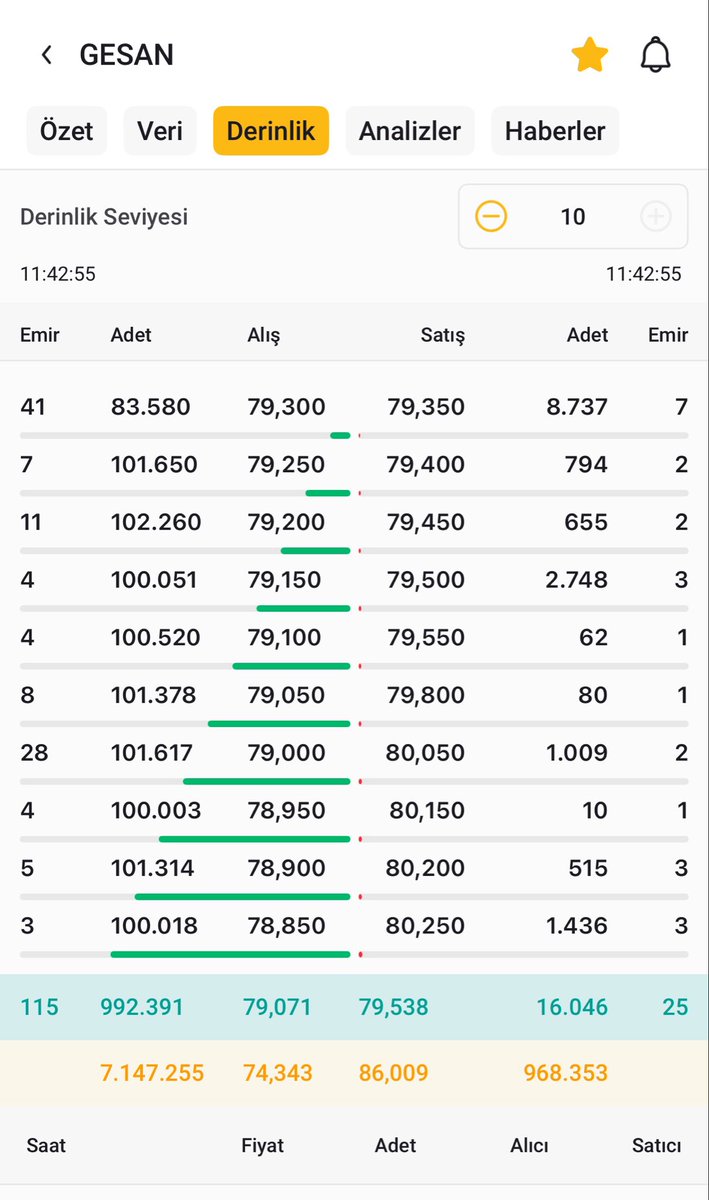Viewport: 709px width, 1200px height.
Task: Select ask price 79,350
Action: (x=426, y=407)
